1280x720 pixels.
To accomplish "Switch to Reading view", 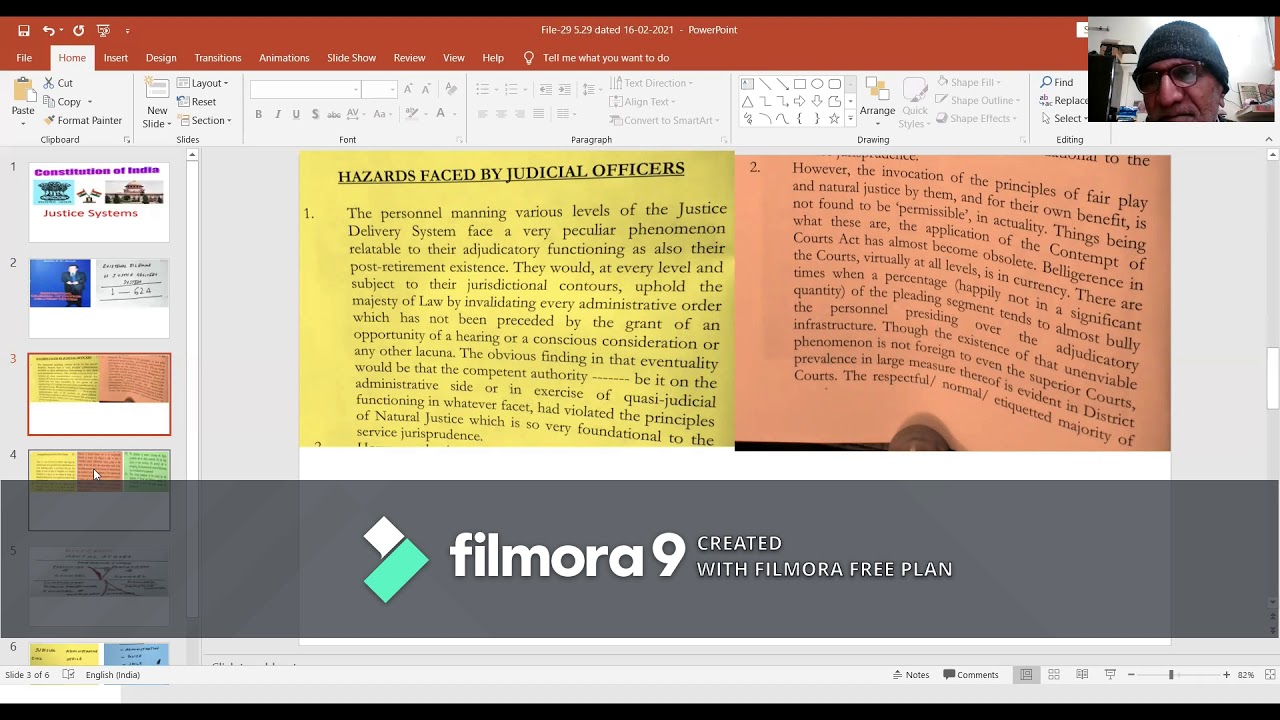I will click(x=1082, y=675).
